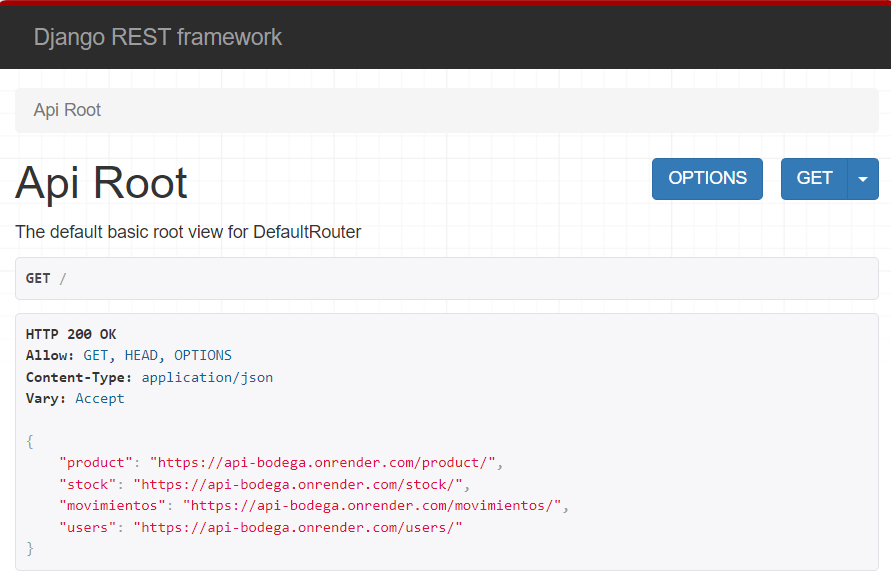Open the Api Root breadcrumb link
This screenshot has width=891, height=579.
point(67,110)
